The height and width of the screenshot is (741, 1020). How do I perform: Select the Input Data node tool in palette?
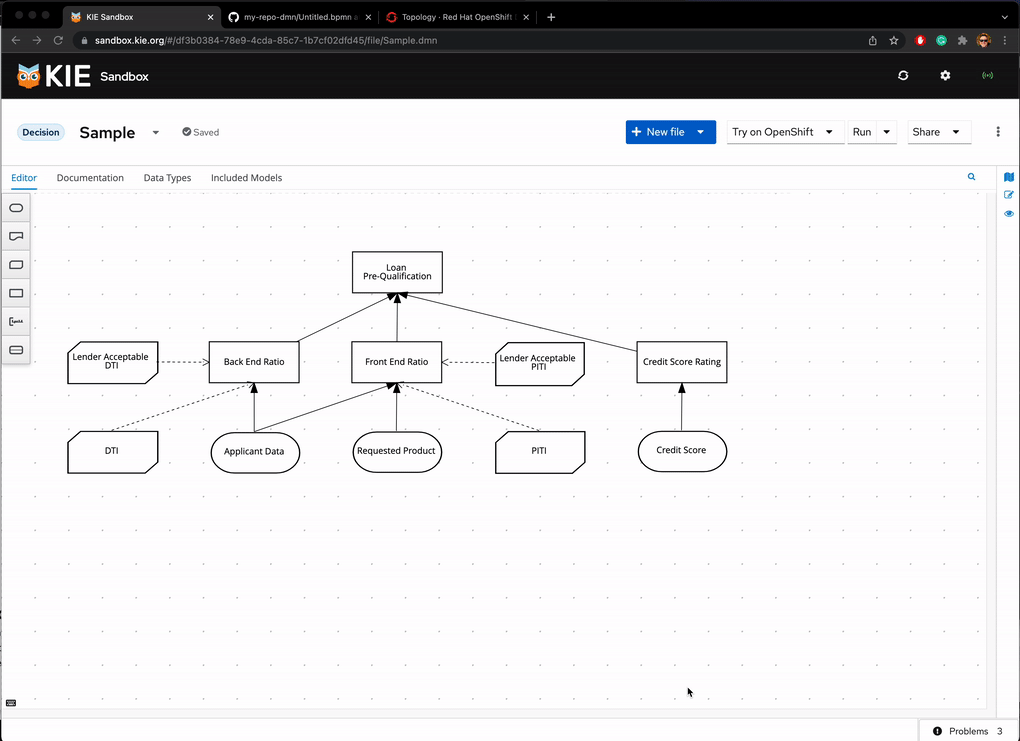pyautogui.click(x=16, y=208)
